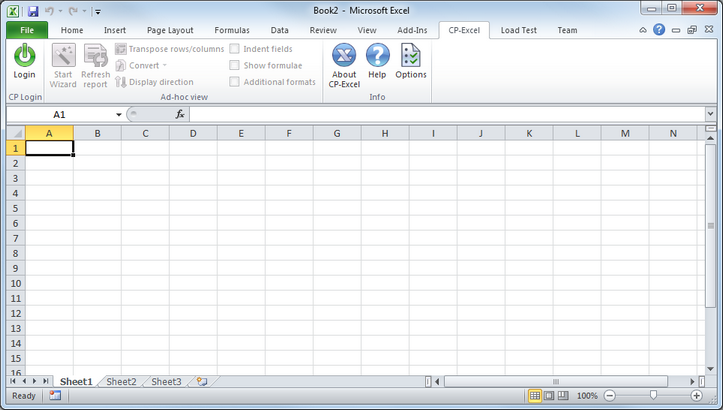Zoom out with minus button
Image resolution: width=723 pixels, height=410 pixels.
(610, 395)
